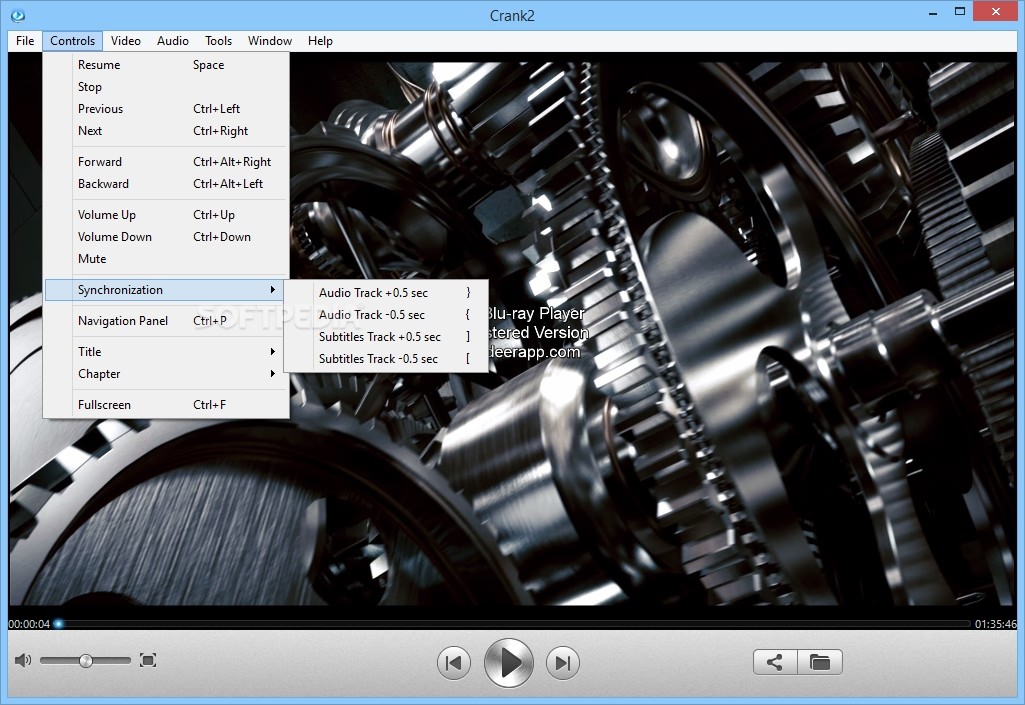Adjust the volume slider knob
The image size is (1025, 705).
point(86,661)
